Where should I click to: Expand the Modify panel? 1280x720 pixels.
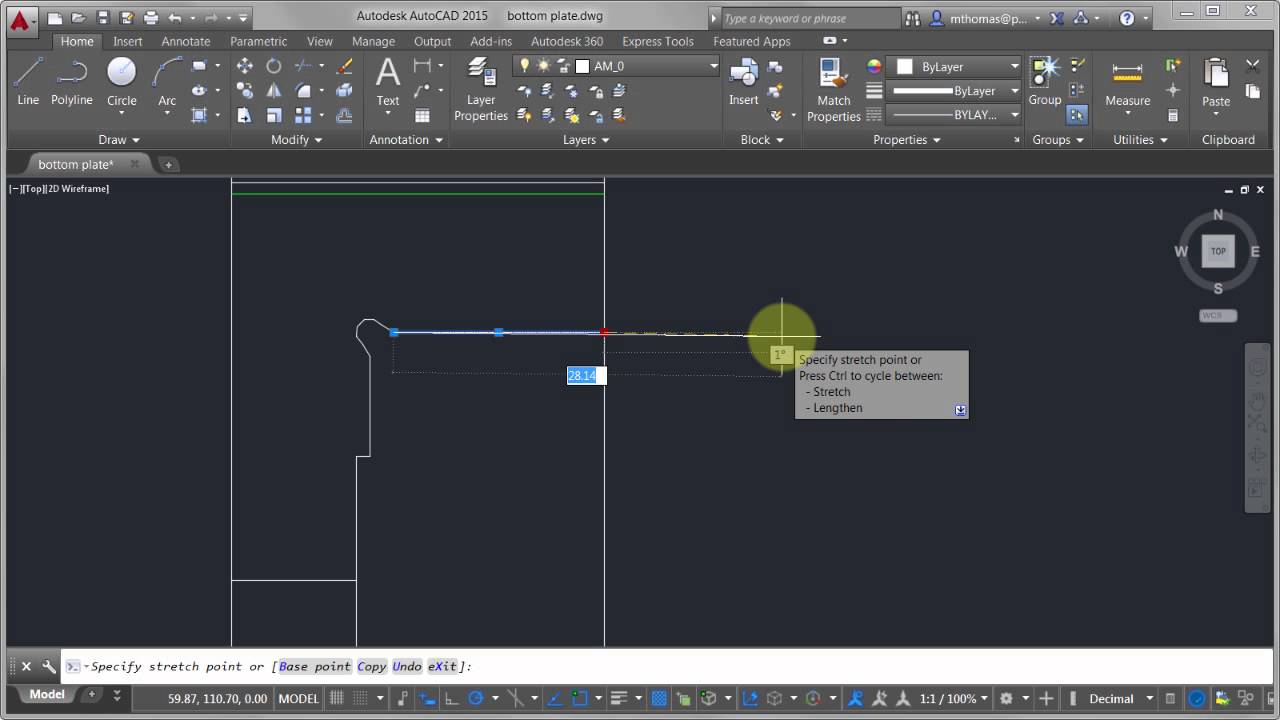click(298, 140)
